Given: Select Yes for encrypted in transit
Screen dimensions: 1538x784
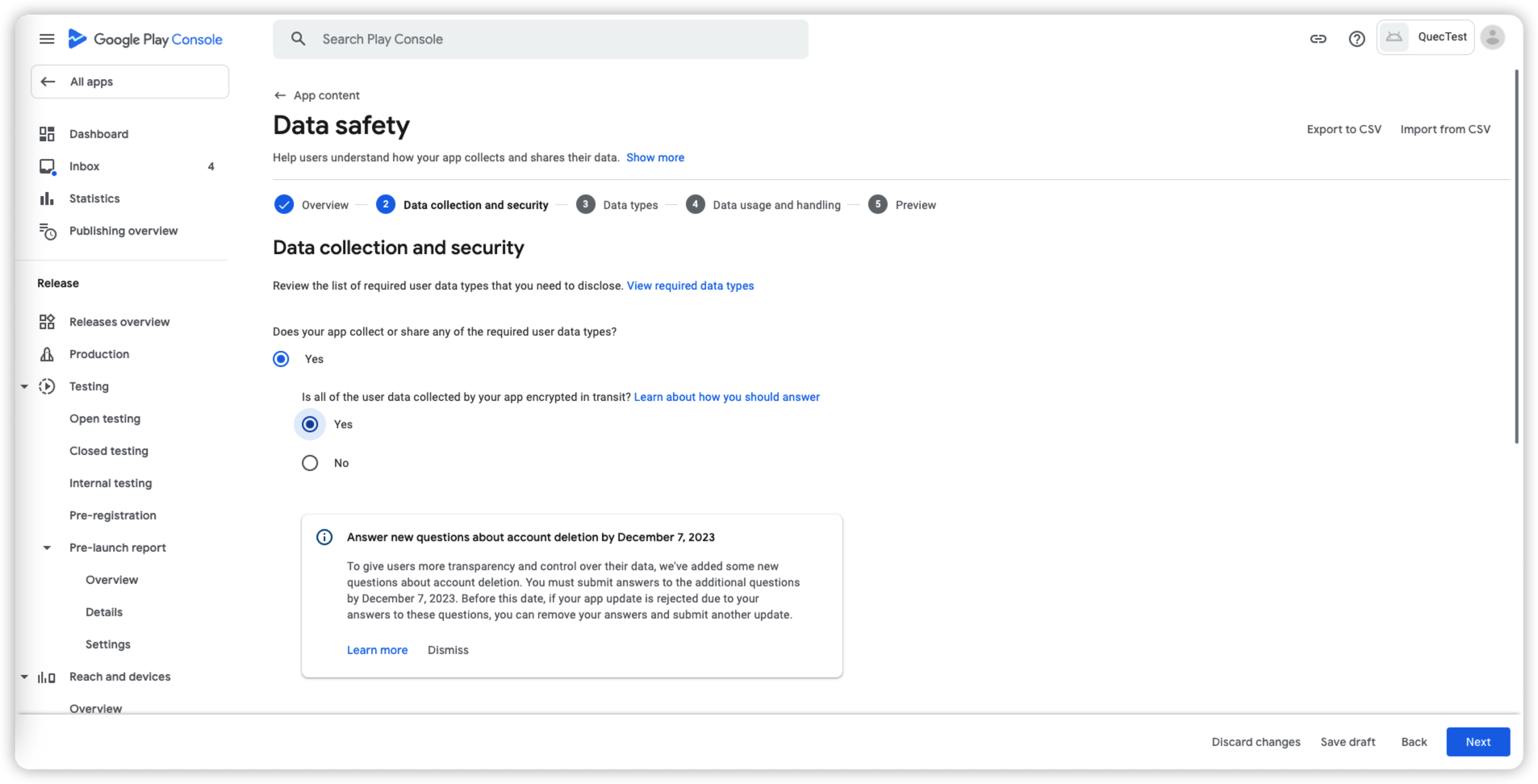Looking at the screenshot, I should (x=310, y=424).
